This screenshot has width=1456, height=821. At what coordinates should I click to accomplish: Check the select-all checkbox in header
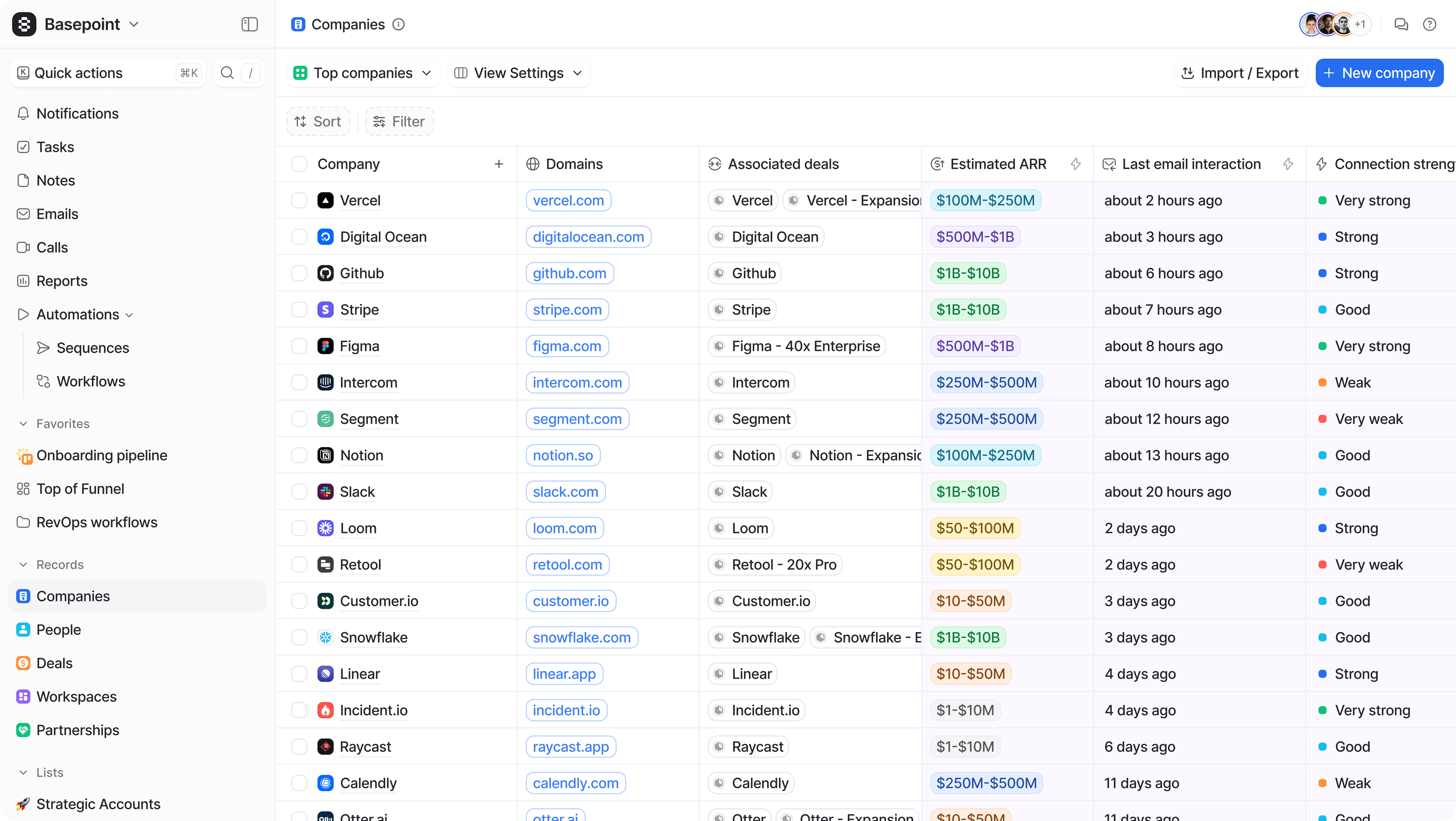pyautogui.click(x=299, y=164)
